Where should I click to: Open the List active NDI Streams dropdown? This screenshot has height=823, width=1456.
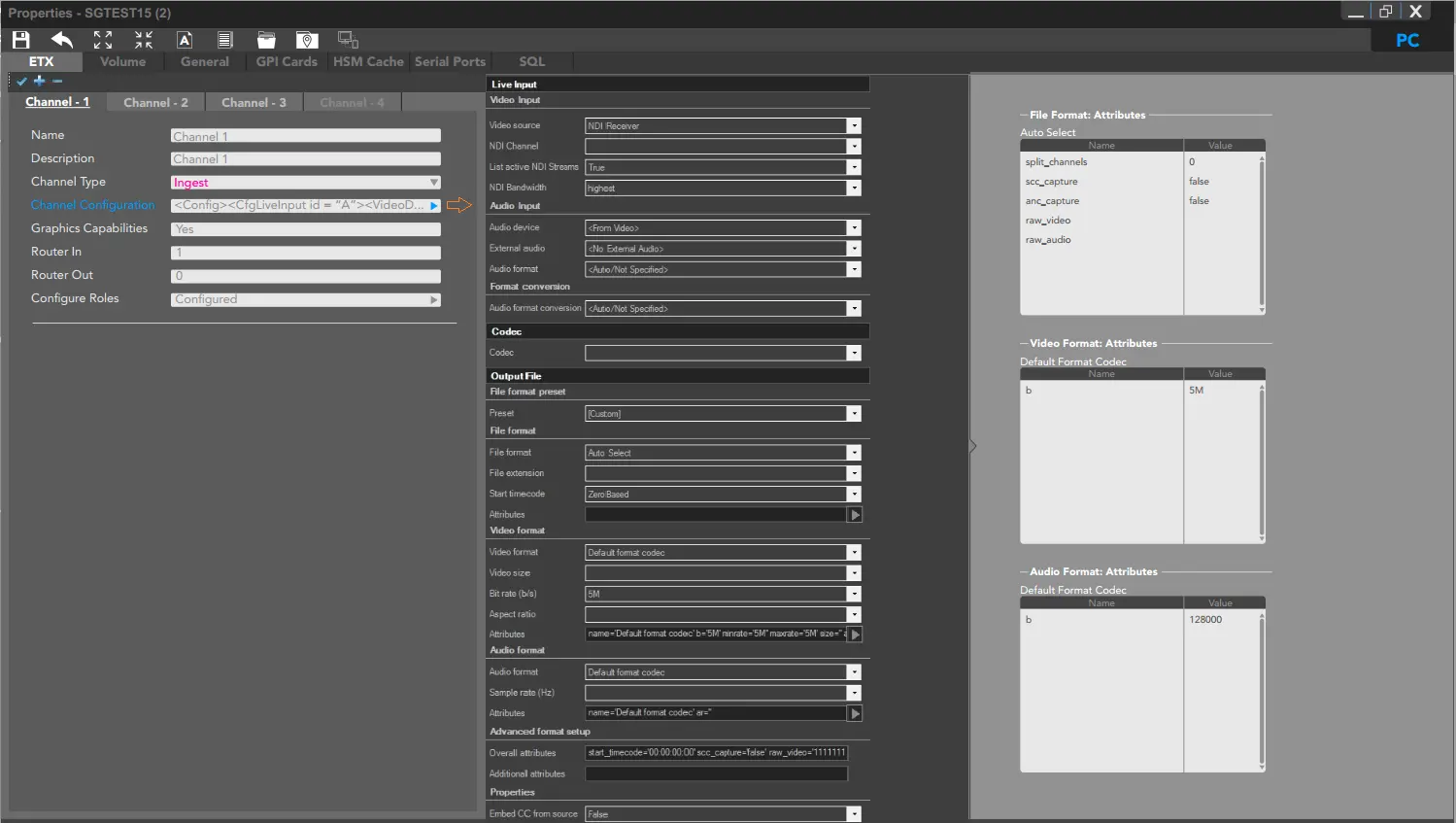click(854, 167)
